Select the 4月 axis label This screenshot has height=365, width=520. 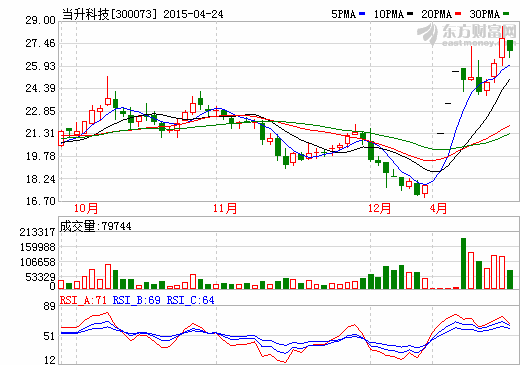coord(438,208)
